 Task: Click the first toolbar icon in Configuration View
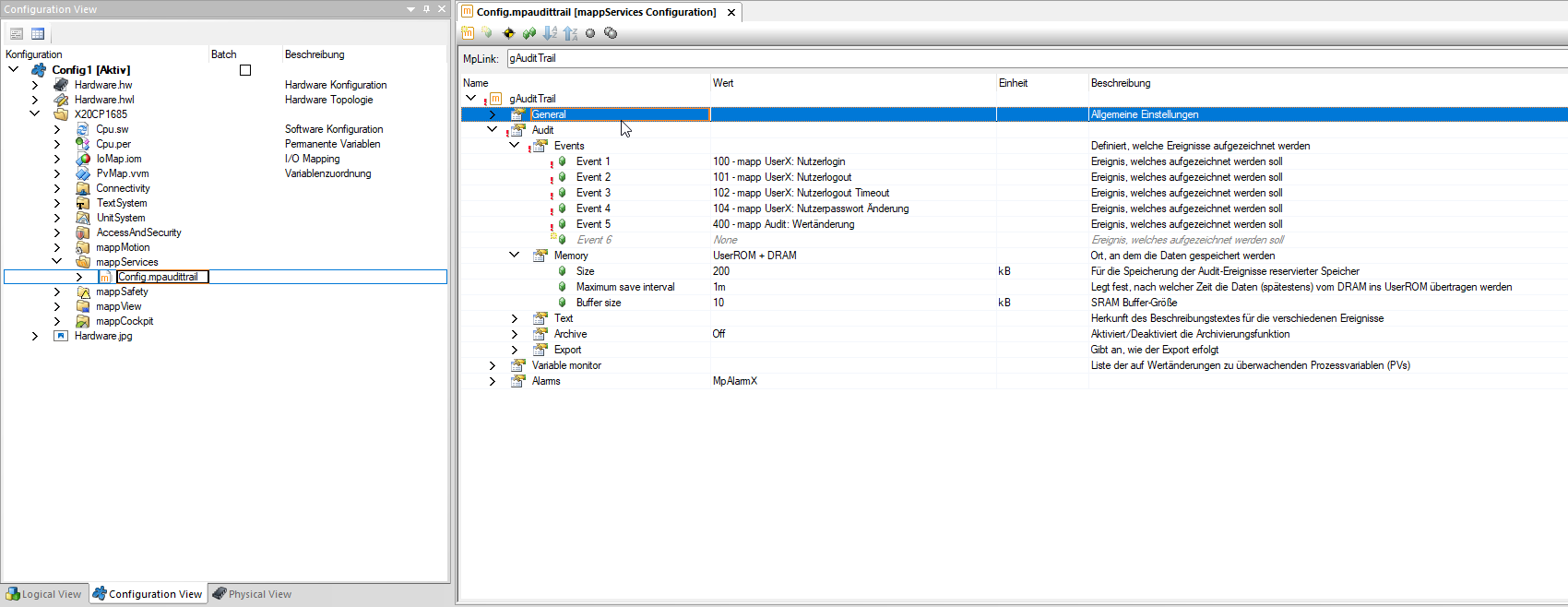pos(17,34)
